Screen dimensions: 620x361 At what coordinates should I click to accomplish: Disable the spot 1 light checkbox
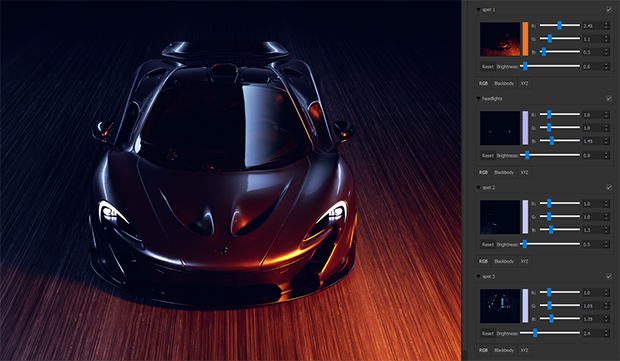tap(609, 9)
